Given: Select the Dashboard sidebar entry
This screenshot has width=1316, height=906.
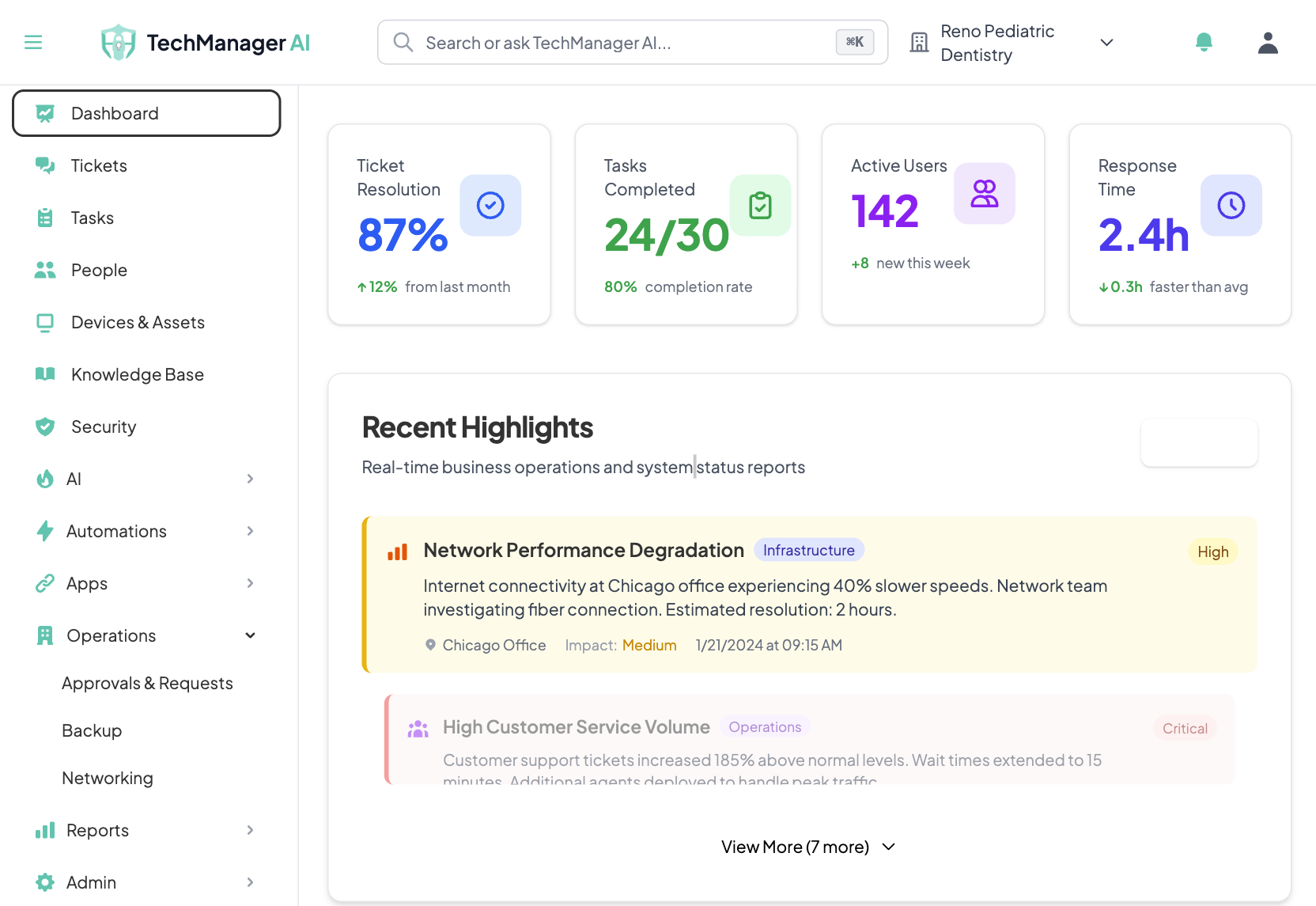Looking at the screenshot, I should coord(115,113).
